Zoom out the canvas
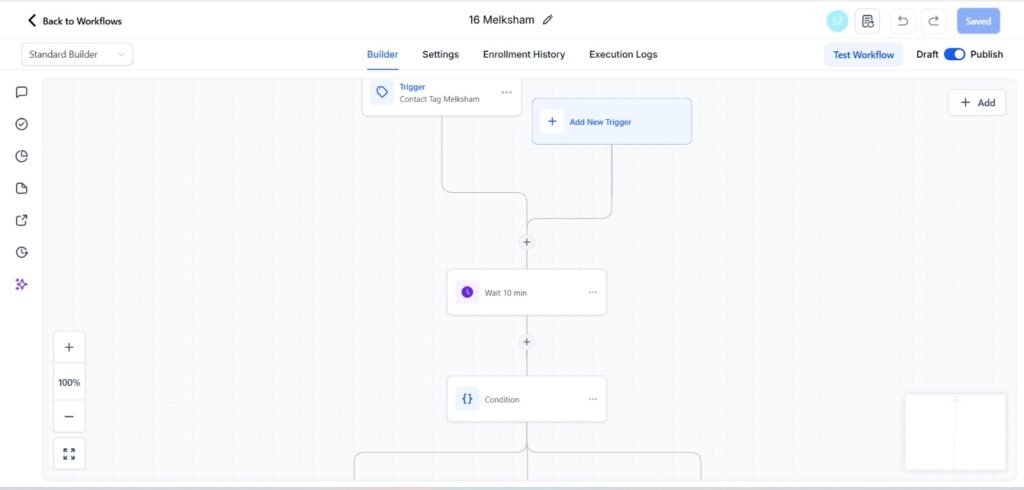This screenshot has width=1024, height=490. pos(69,416)
